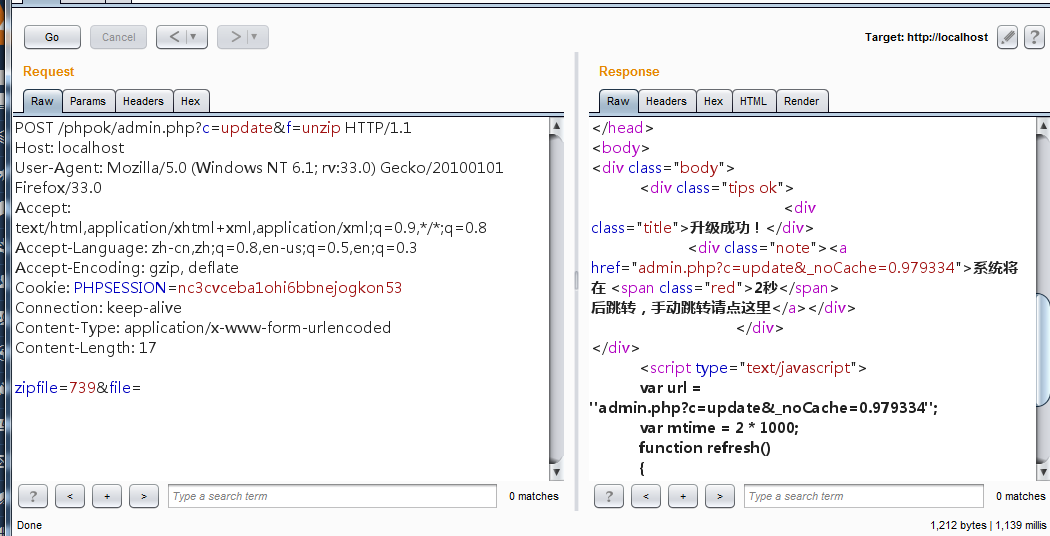The width and height of the screenshot is (1050, 536).
Task: Switch to the Request Hex tab
Action: 191,101
